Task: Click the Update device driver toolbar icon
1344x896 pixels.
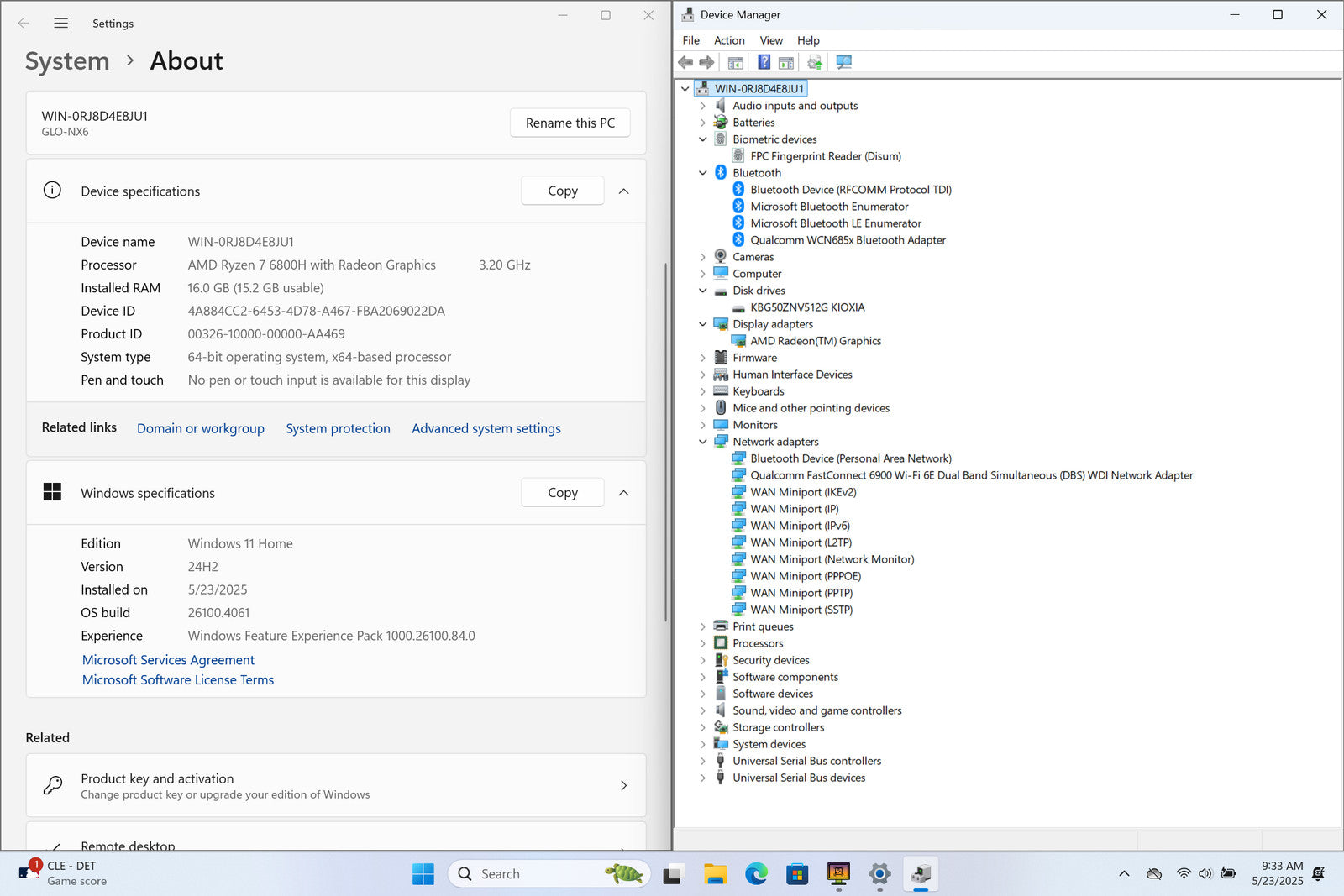Action: point(814,62)
